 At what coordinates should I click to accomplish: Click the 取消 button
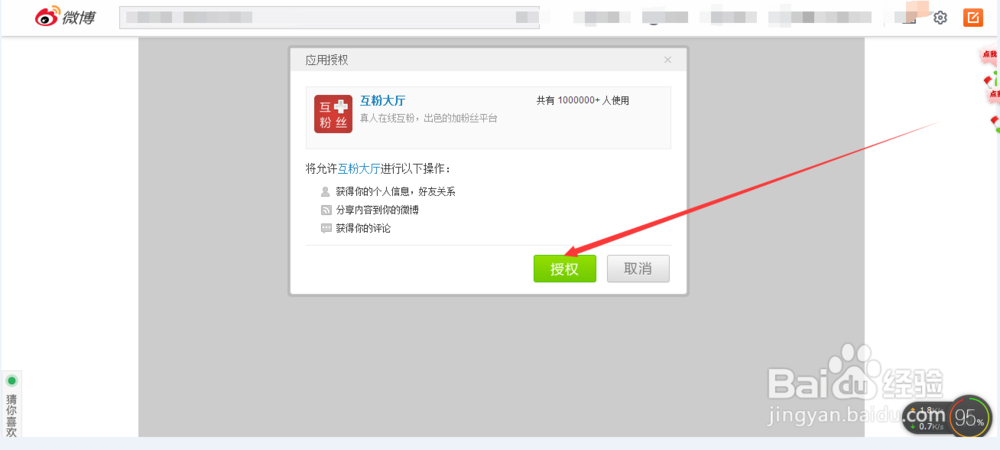638,269
